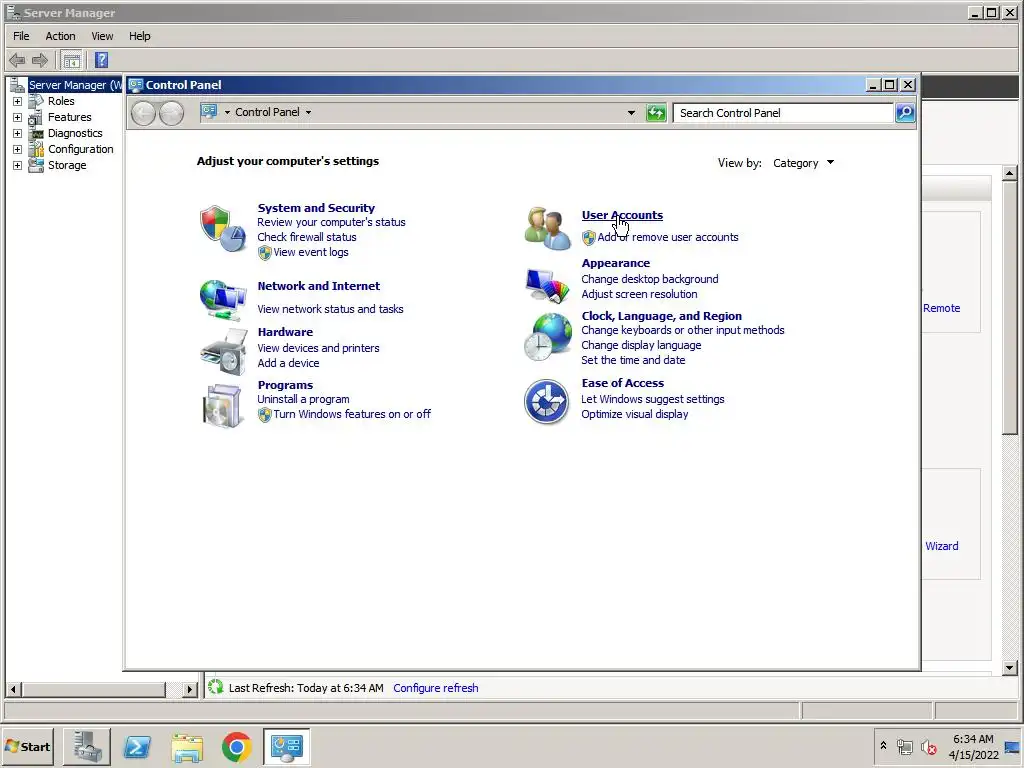Open the Network and Internet globe icon
This screenshot has width=1024, height=768.
point(223,299)
